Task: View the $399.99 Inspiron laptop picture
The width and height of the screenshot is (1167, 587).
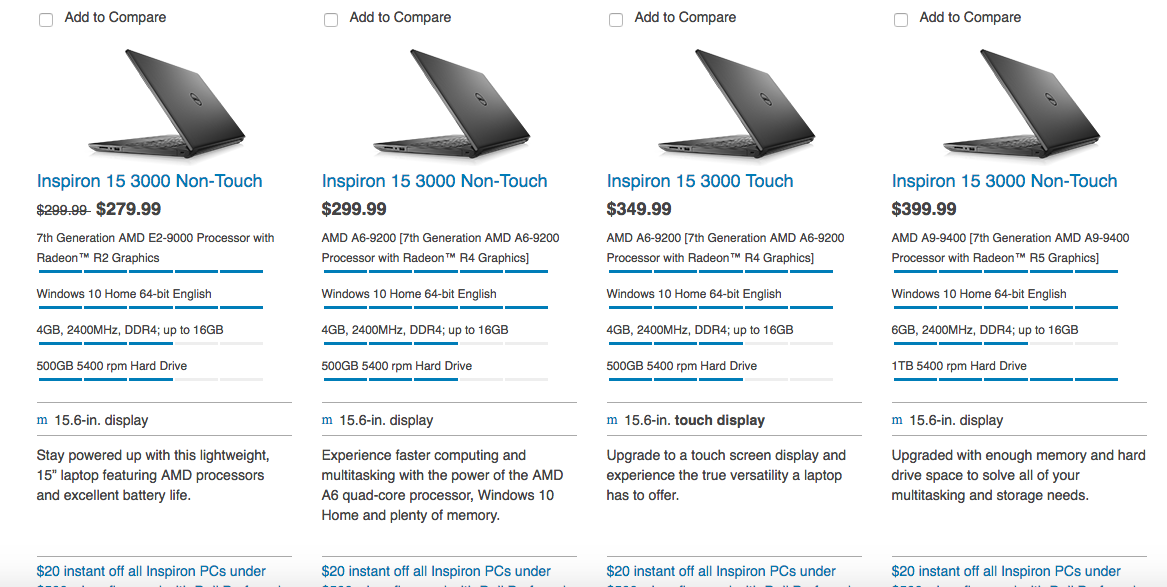Action: [x=1021, y=103]
